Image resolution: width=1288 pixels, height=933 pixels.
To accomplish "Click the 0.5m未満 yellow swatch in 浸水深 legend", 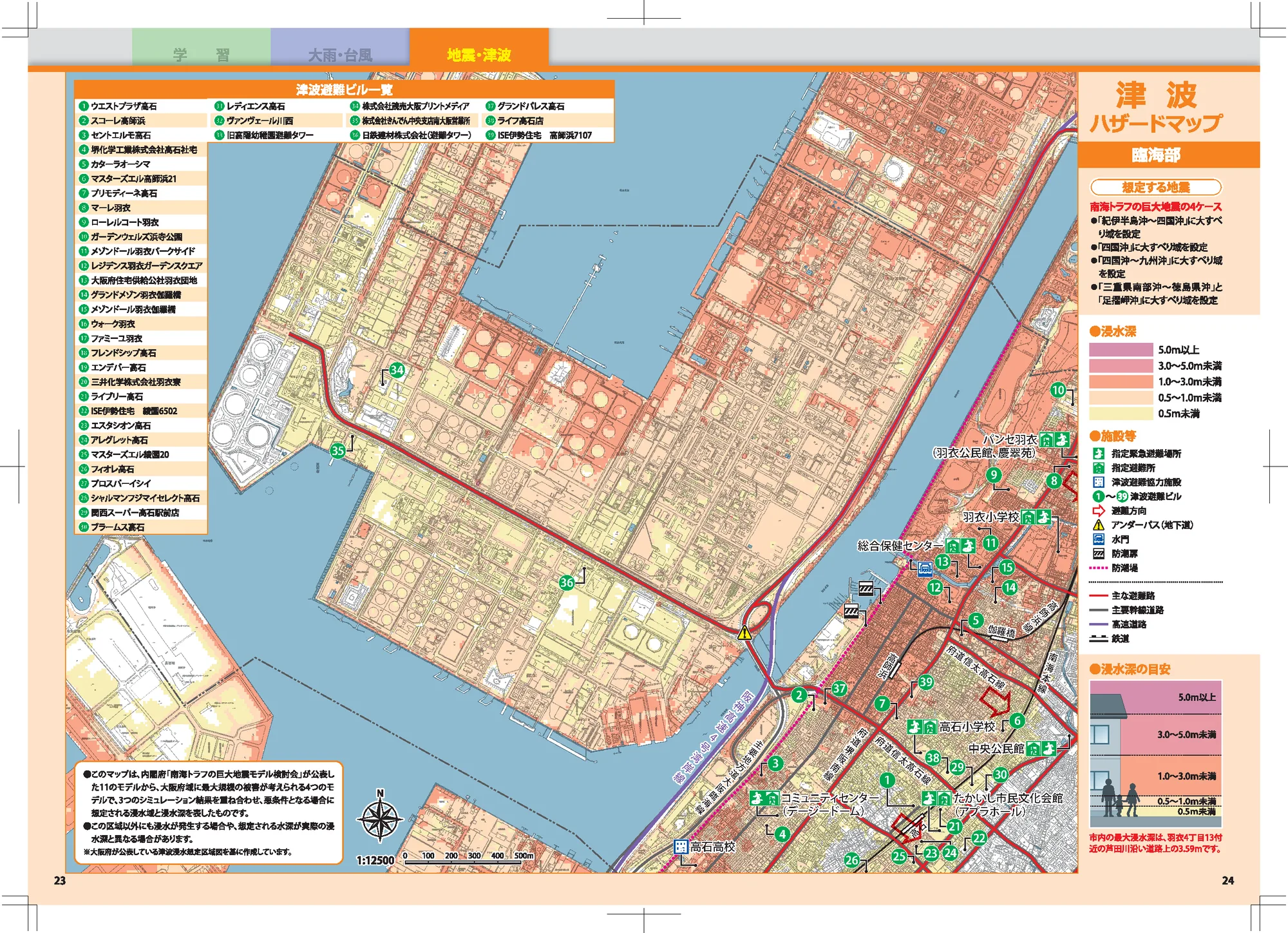I will coord(1121,414).
